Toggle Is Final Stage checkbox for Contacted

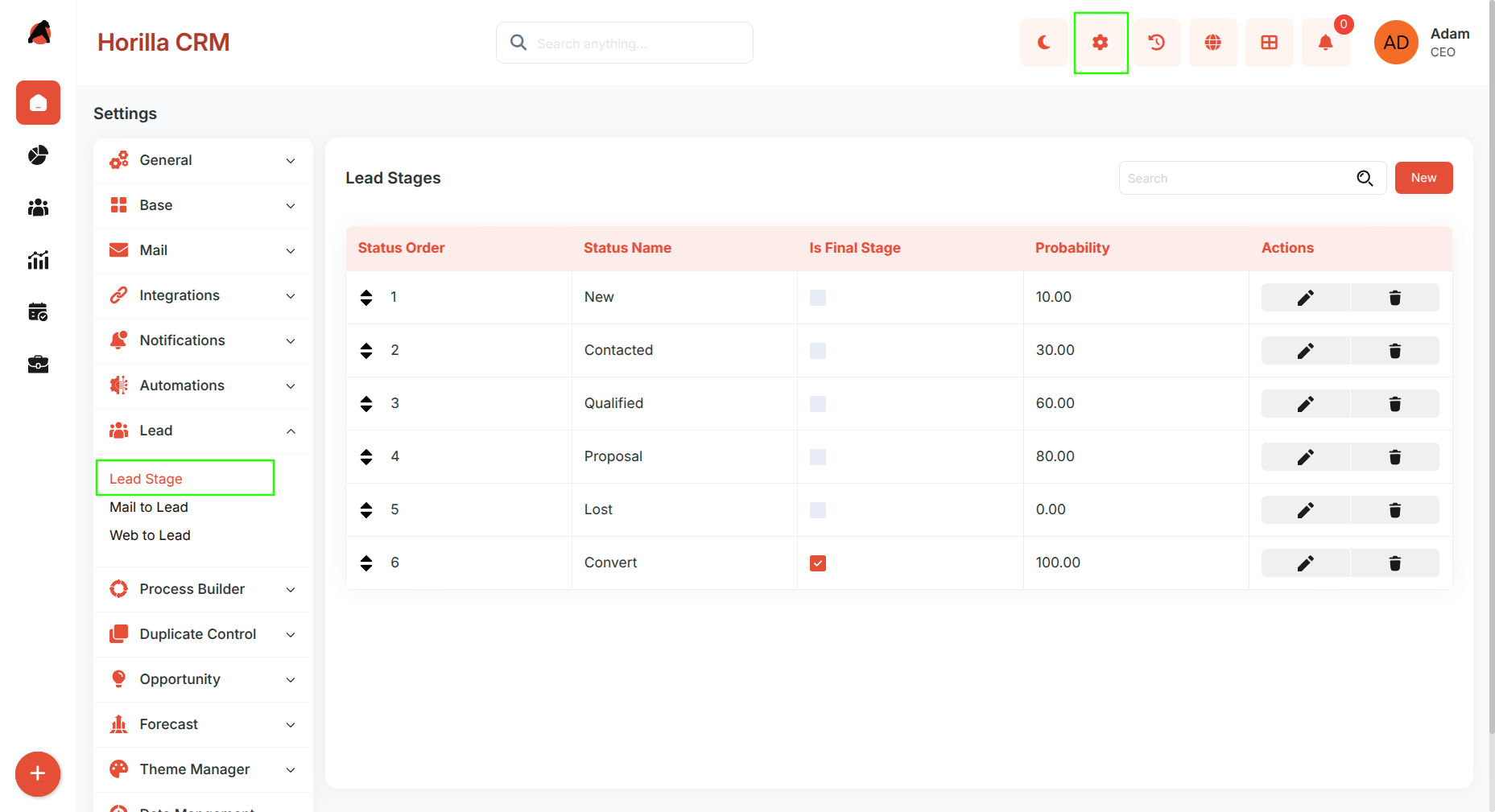(818, 351)
